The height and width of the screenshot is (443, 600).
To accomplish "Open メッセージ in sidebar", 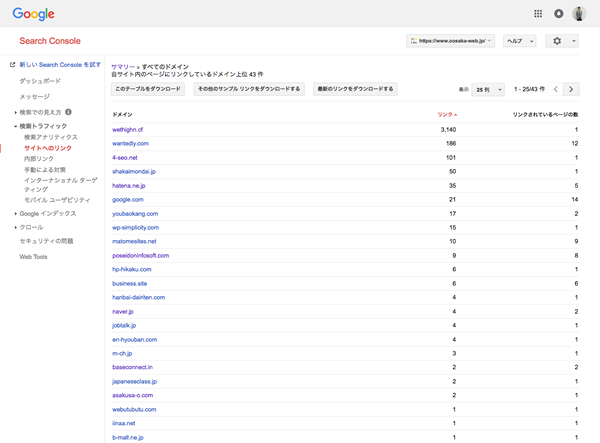I will point(34,96).
